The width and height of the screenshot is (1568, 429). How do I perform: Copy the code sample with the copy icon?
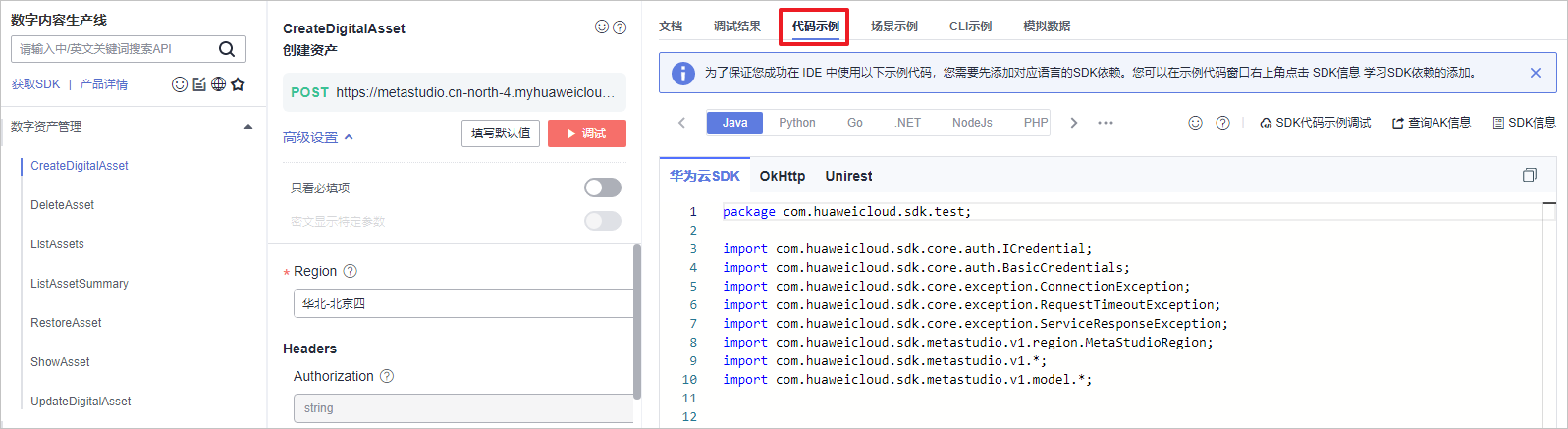[x=1529, y=175]
